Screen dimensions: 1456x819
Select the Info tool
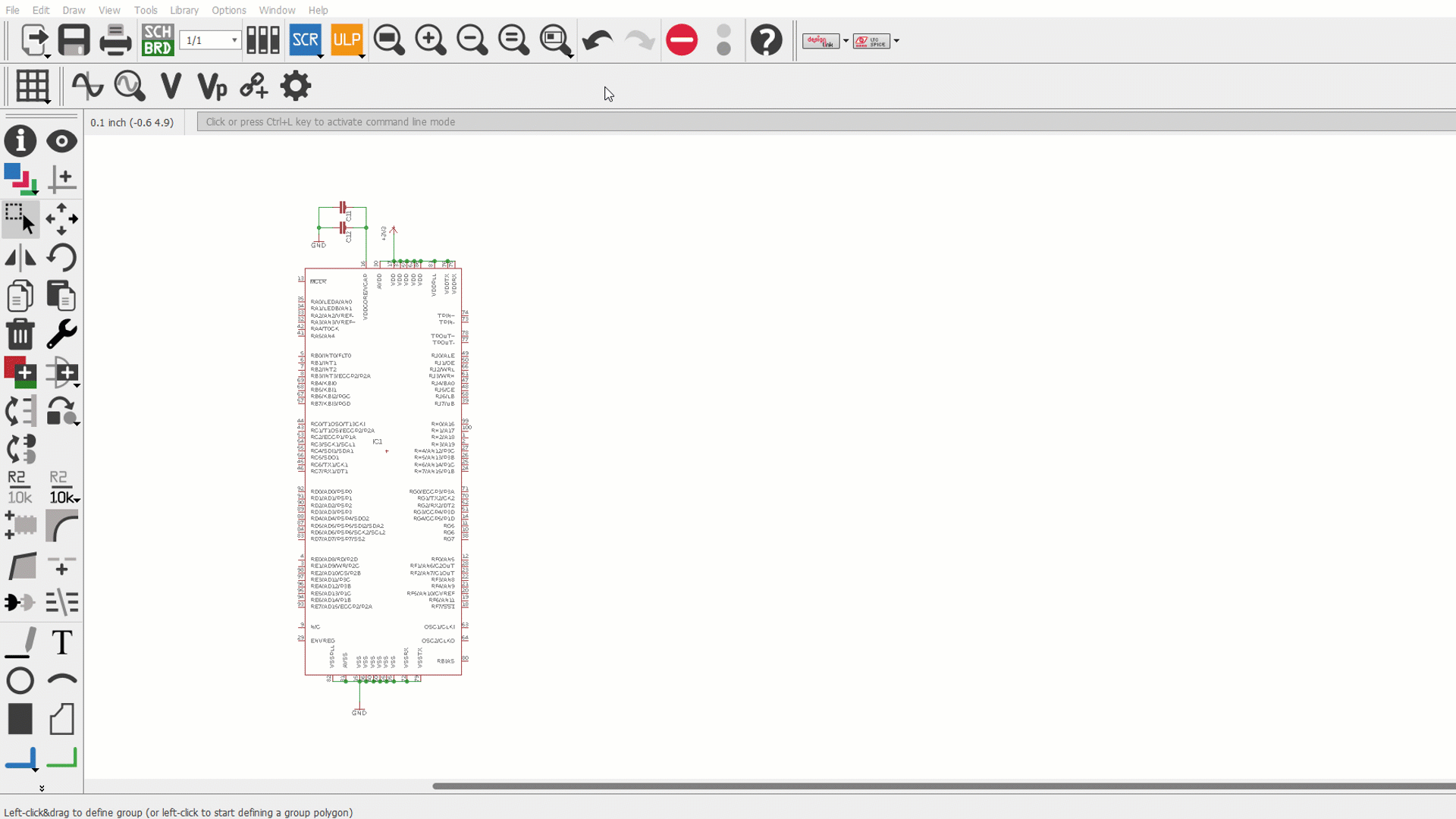pyautogui.click(x=20, y=141)
